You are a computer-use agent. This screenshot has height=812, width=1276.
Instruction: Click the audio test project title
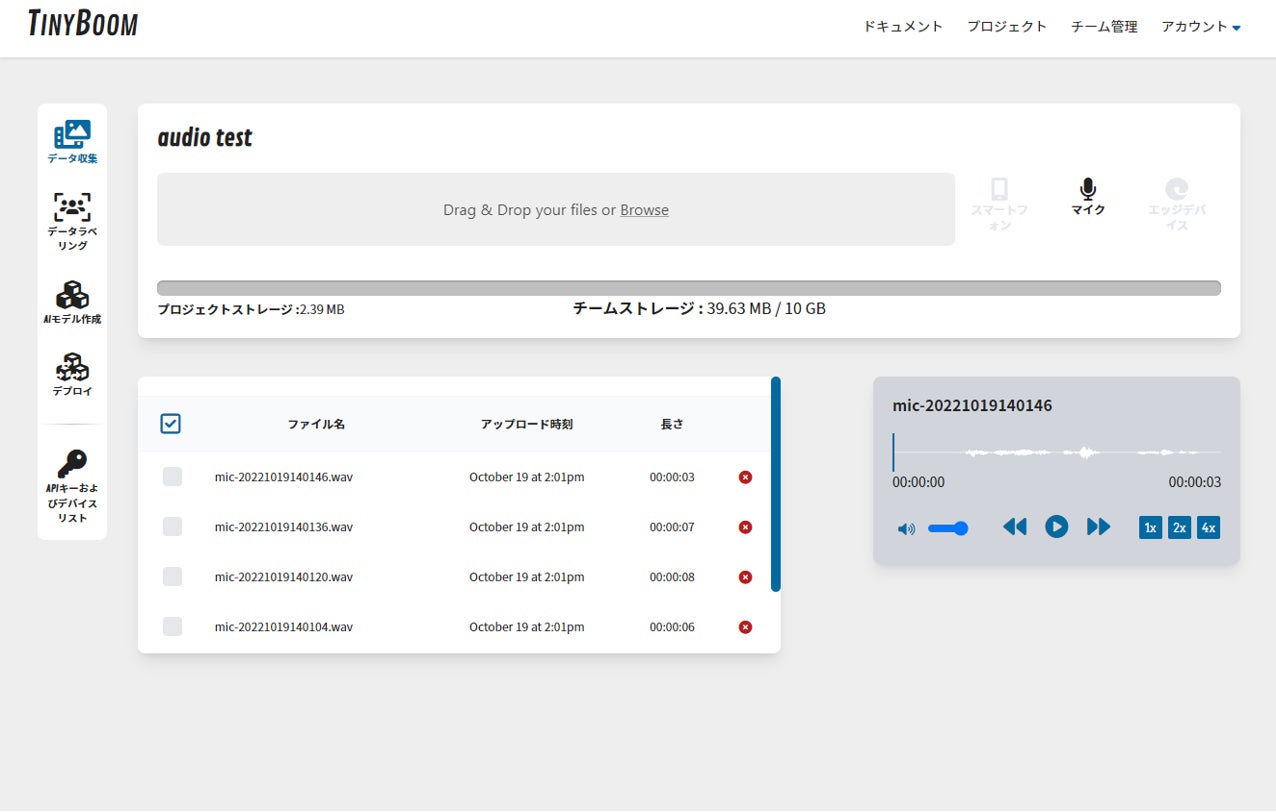(x=205, y=137)
